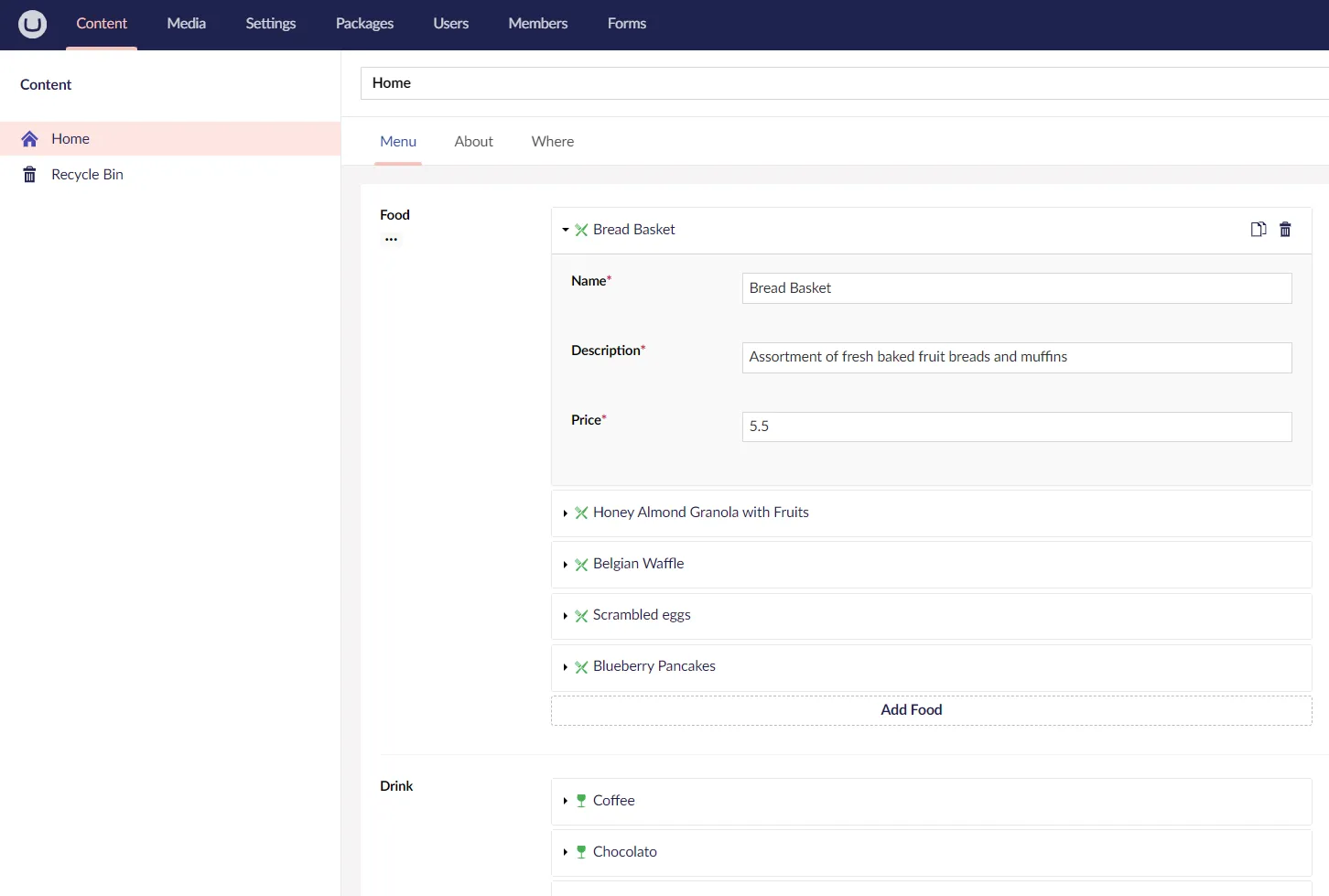The image size is (1329, 896).
Task: Expand the Blueberry Pancakes item
Action: click(x=566, y=667)
